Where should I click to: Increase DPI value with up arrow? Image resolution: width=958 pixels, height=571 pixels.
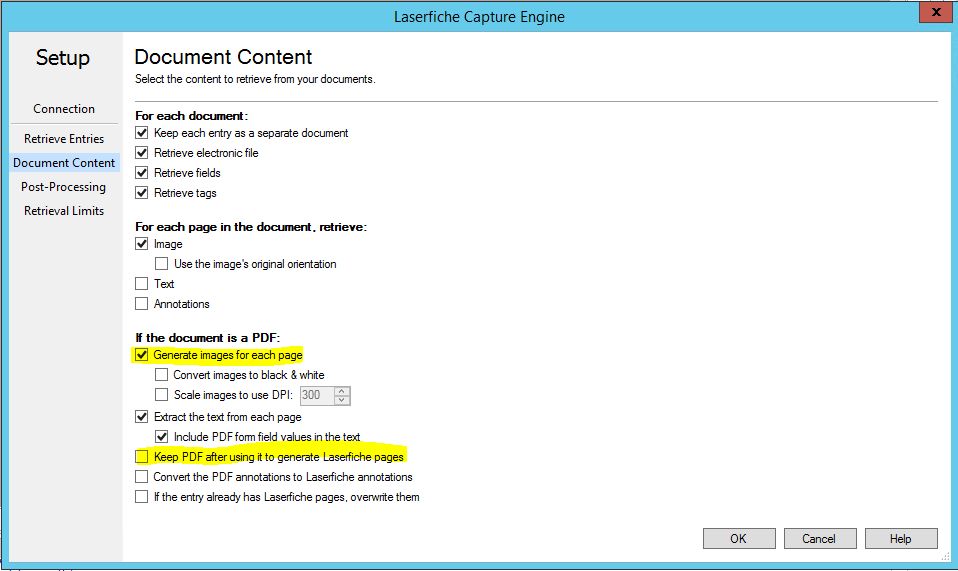(342, 391)
